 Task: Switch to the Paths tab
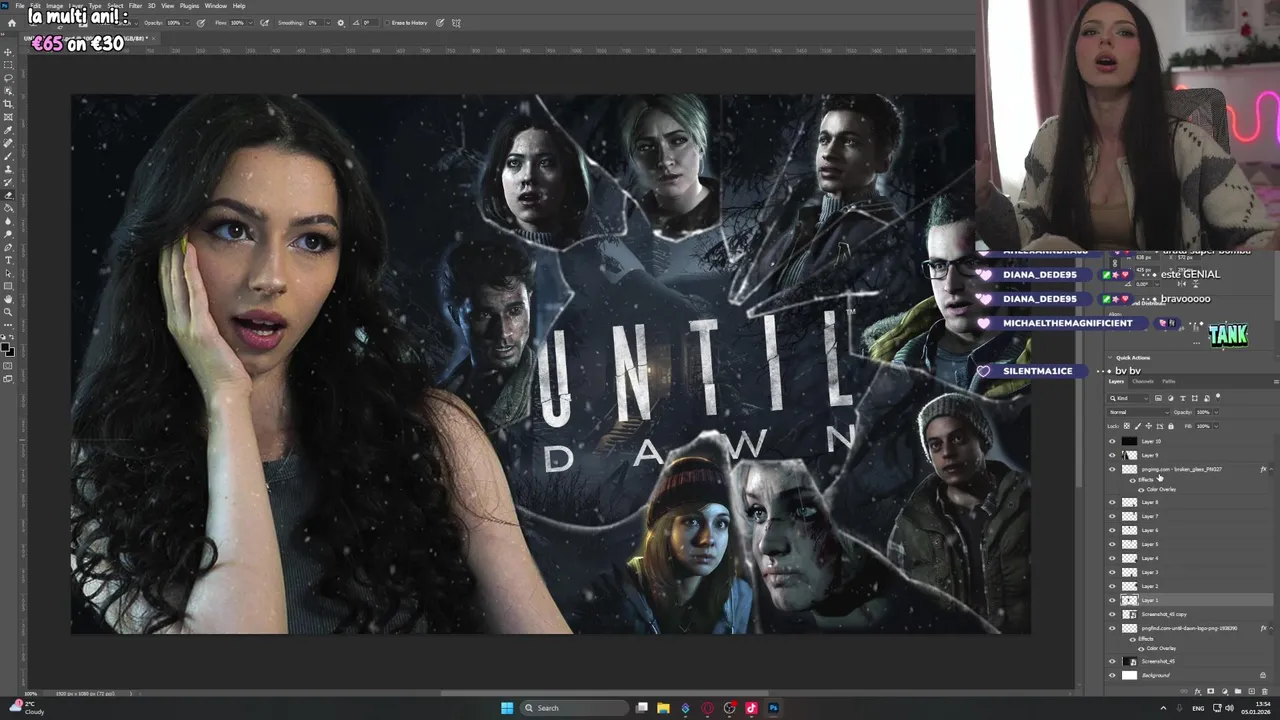pos(1169,381)
